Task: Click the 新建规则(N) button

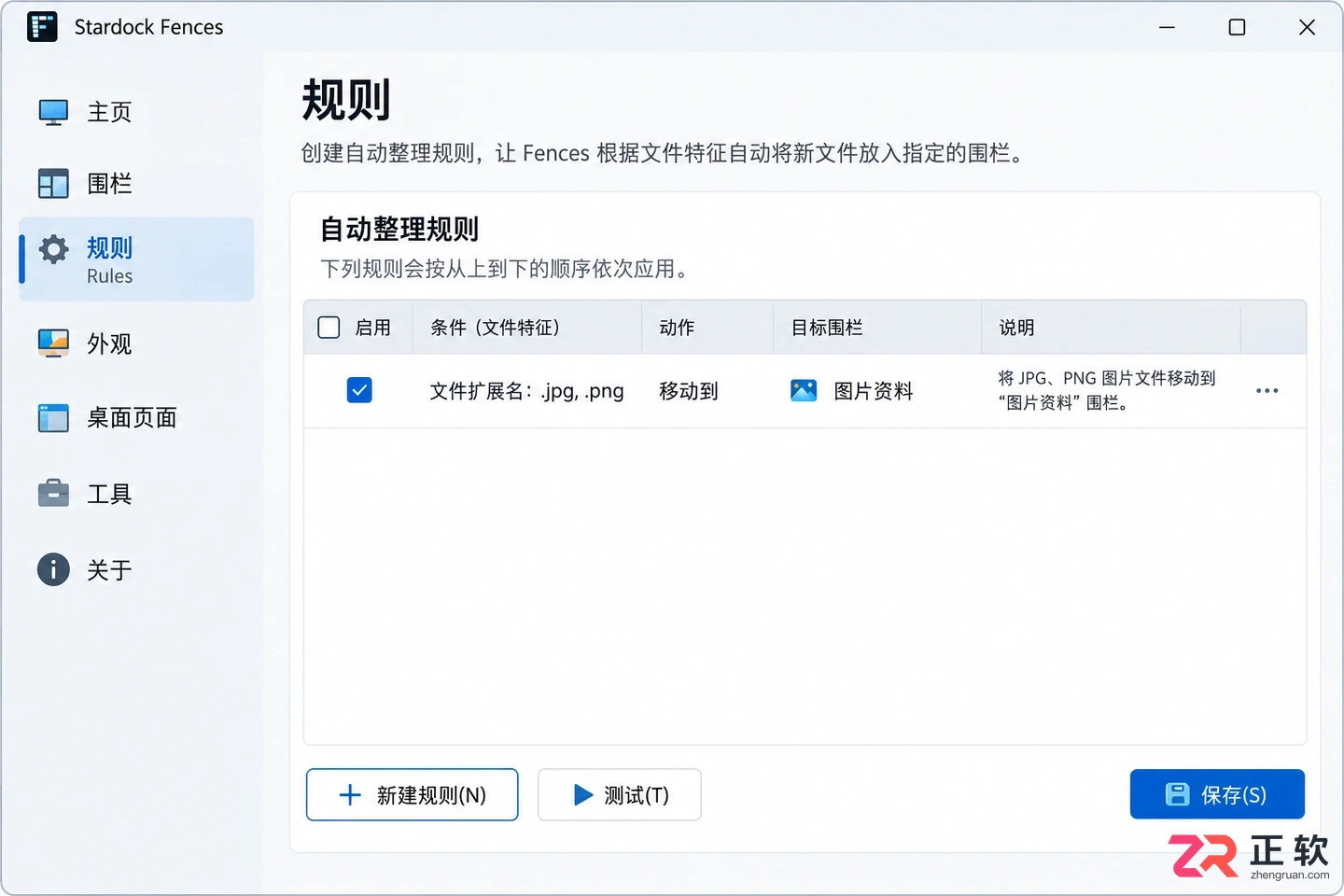Action: pos(412,794)
